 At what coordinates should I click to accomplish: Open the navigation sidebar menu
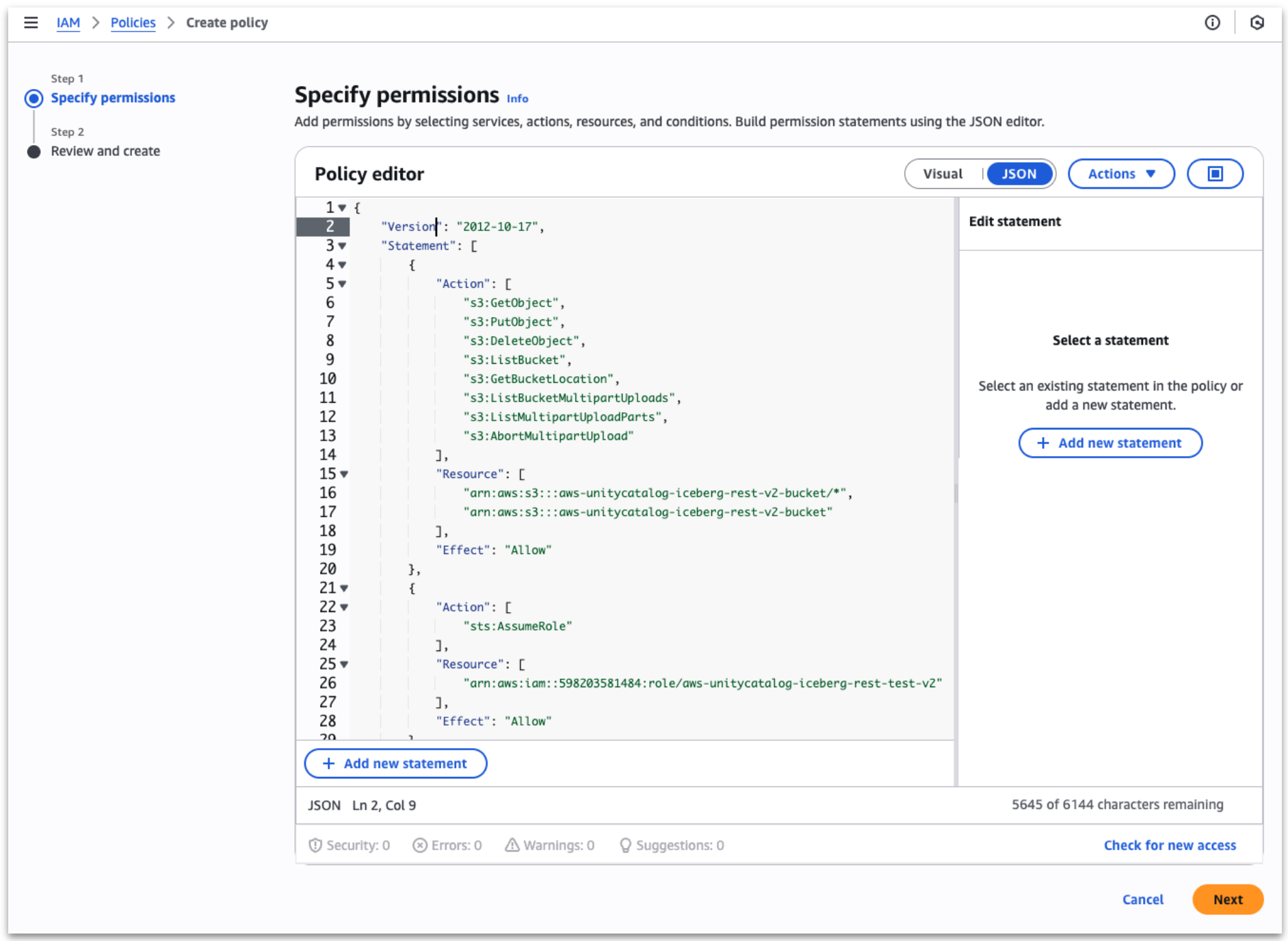click(31, 22)
